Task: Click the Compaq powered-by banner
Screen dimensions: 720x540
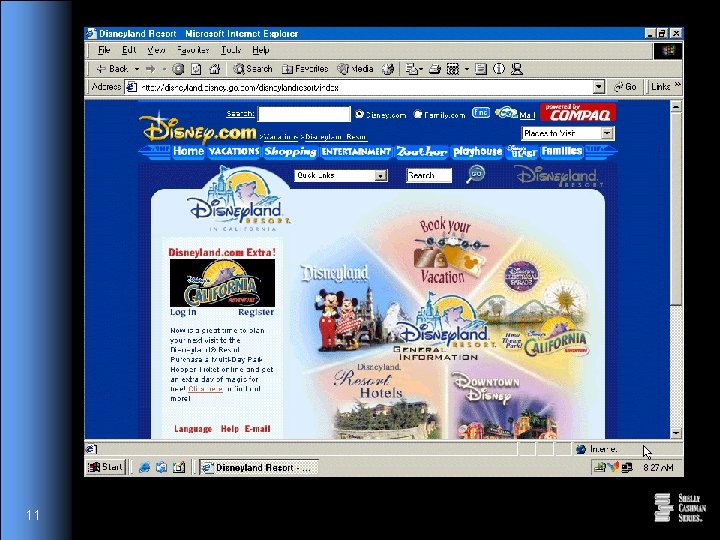Action: pyautogui.click(x=578, y=112)
